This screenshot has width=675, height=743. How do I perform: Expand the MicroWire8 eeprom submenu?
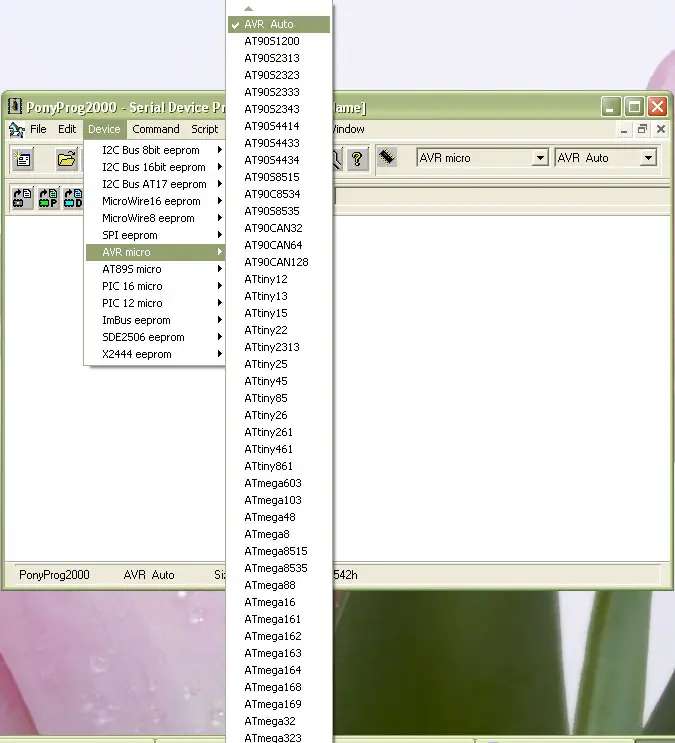[x=155, y=218]
